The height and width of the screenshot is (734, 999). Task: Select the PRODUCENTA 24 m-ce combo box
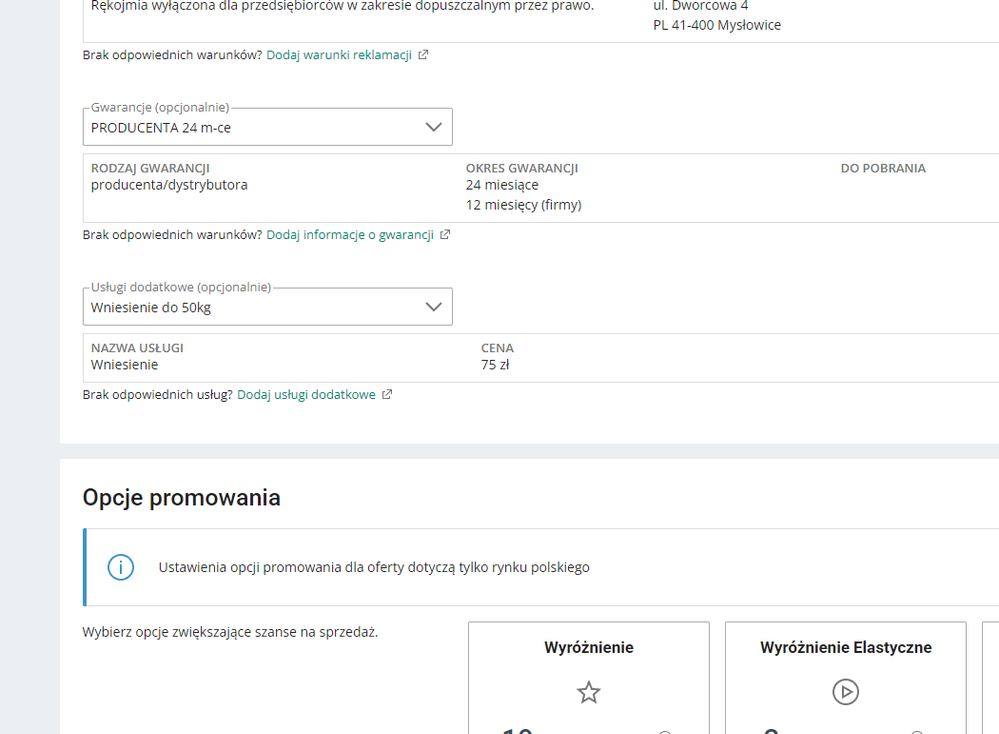(x=250, y=128)
